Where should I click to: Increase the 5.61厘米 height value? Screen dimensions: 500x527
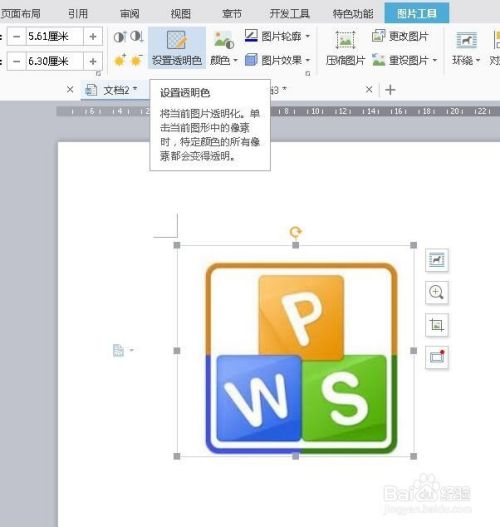tap(93, 36)
